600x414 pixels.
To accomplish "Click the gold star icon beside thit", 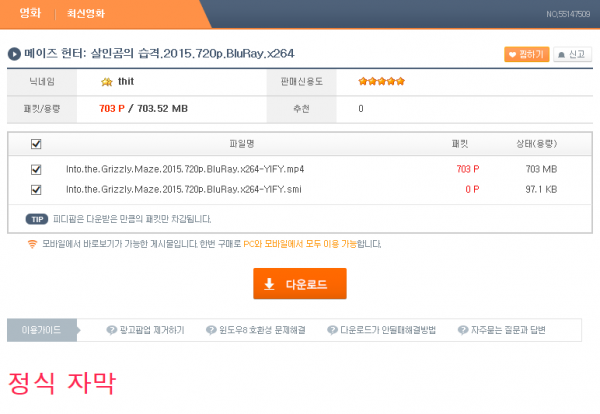I will (x=106, y=81).
